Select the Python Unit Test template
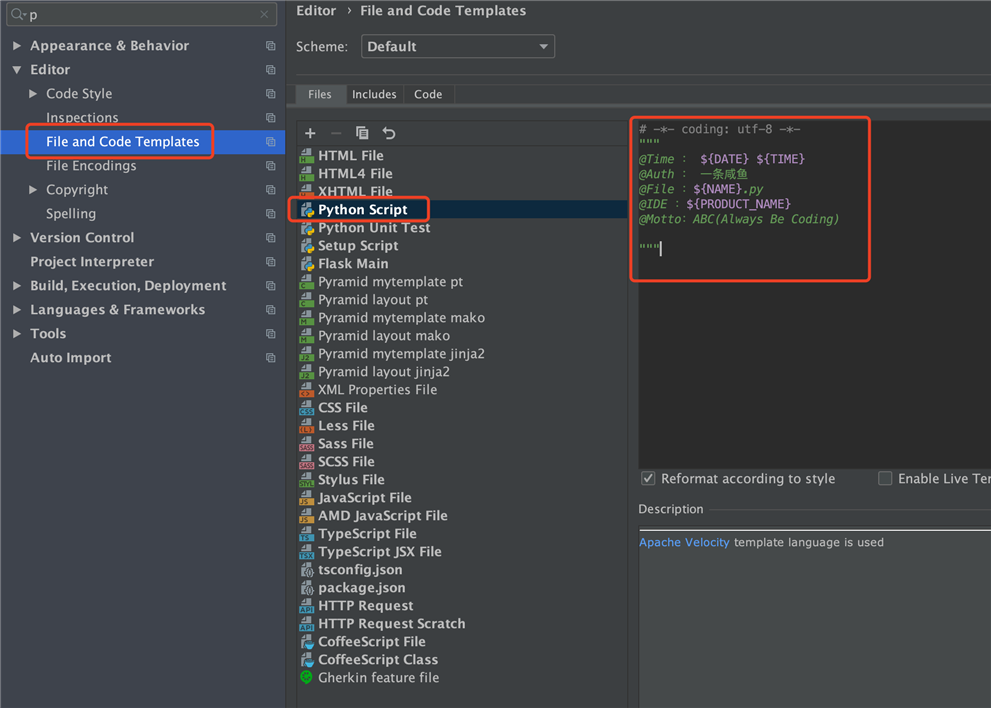Image resolution: width=991 pixels, height=708 pixels. coord(374,228)
